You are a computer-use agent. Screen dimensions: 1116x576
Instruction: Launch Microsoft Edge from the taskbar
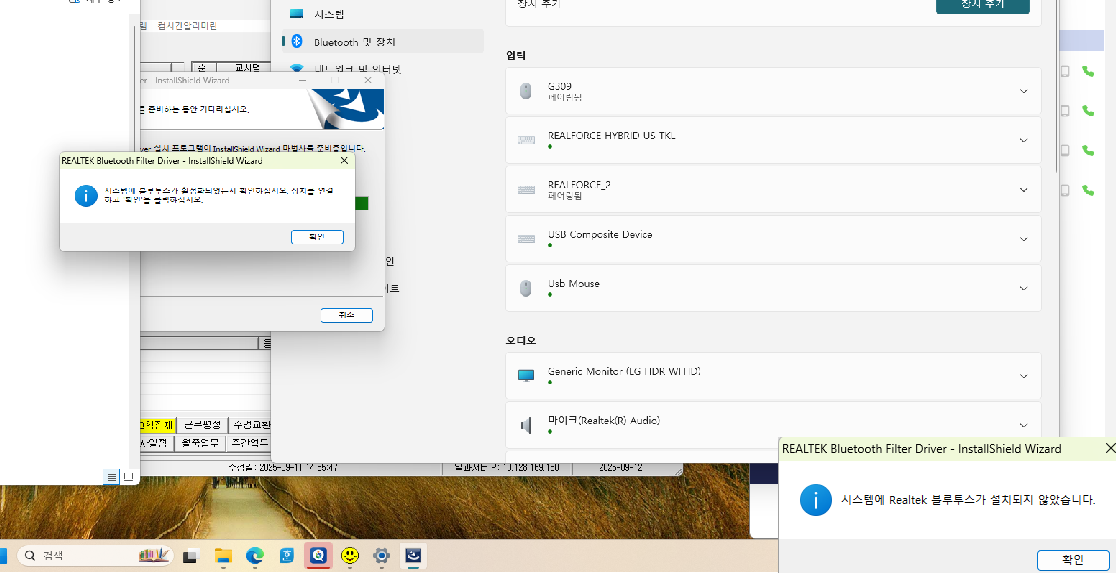255,556
